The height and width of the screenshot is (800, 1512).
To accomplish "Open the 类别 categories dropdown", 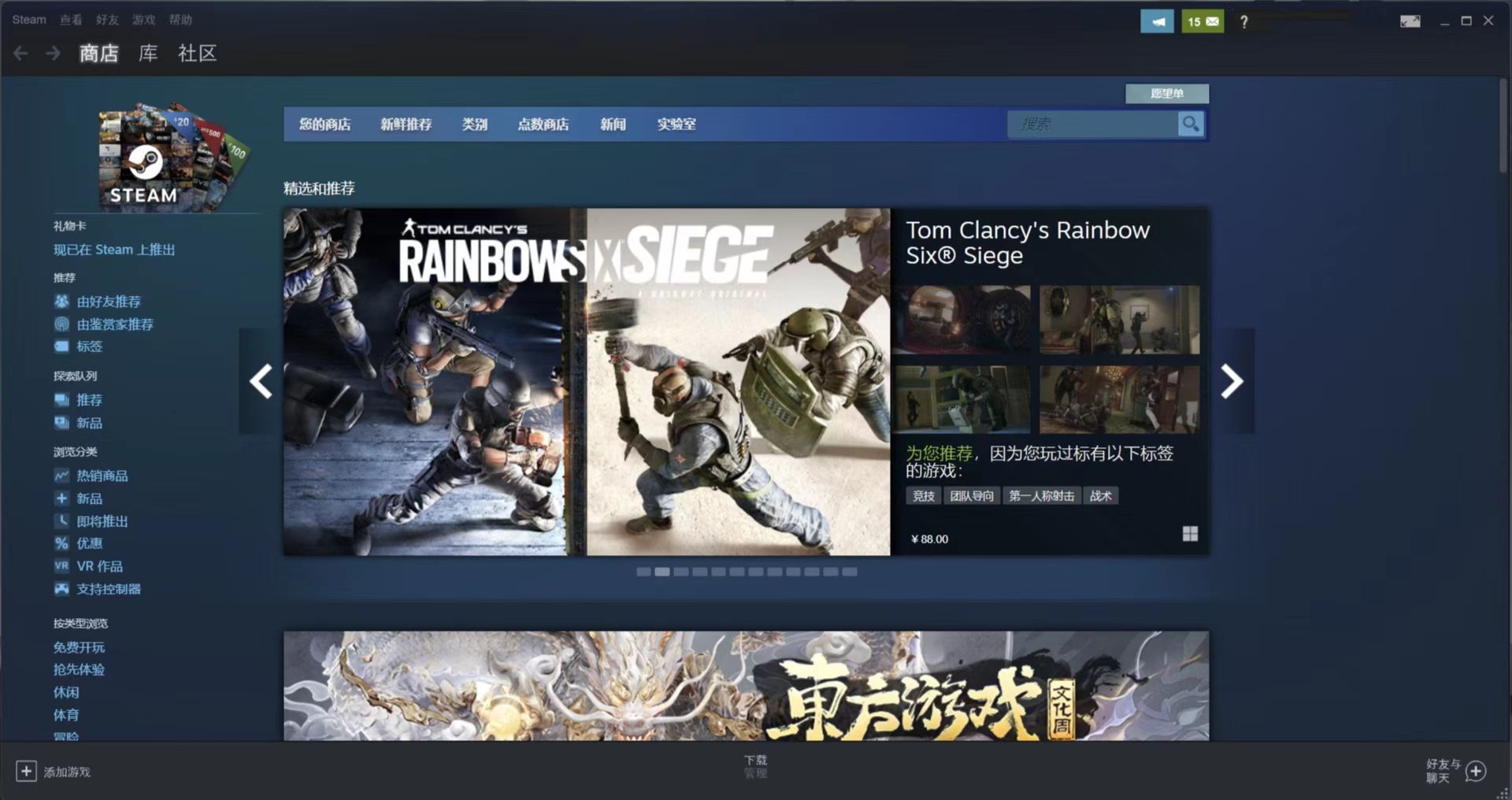I will pos(475,124).
